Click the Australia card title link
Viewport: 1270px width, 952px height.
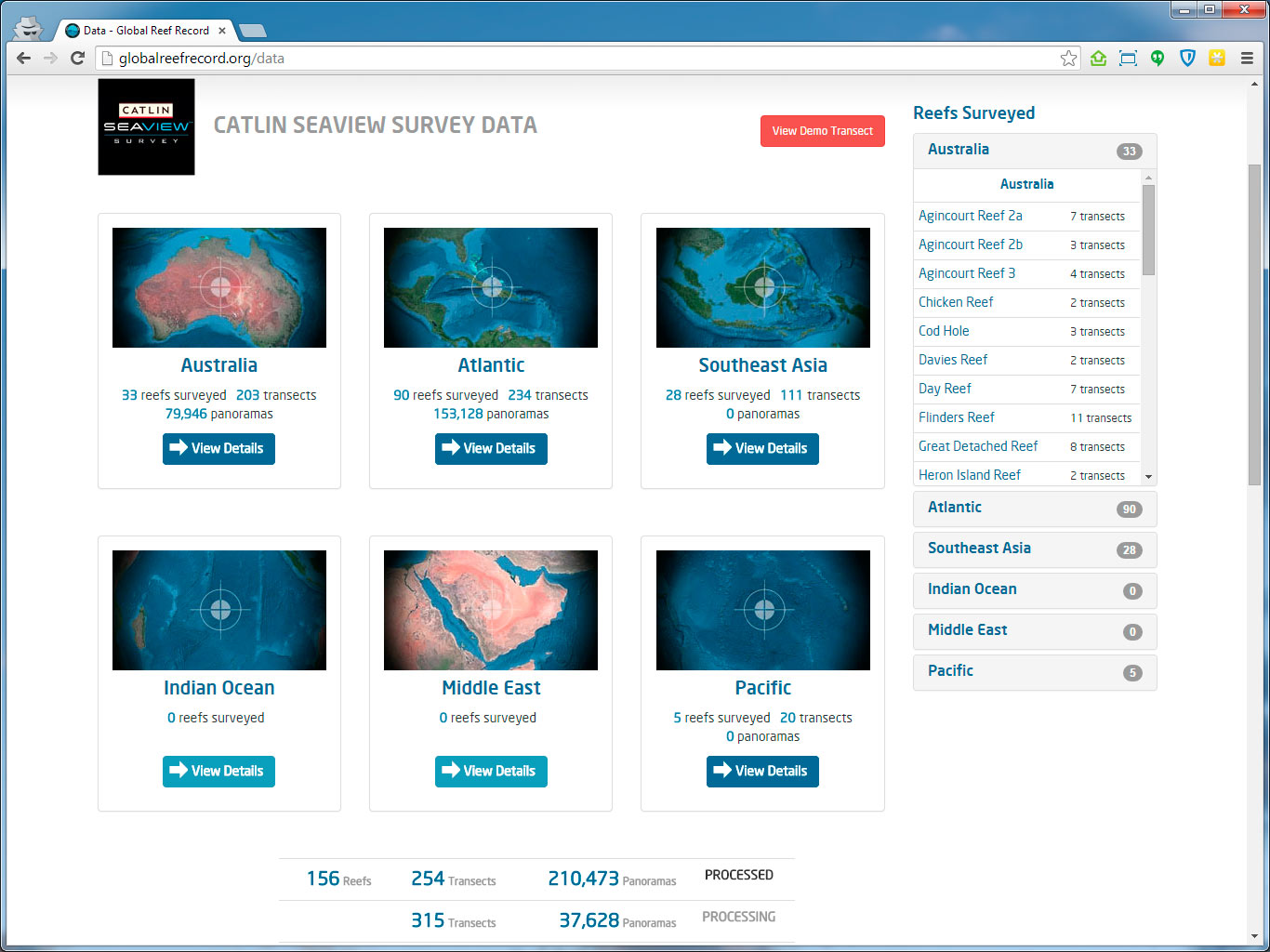219,365
